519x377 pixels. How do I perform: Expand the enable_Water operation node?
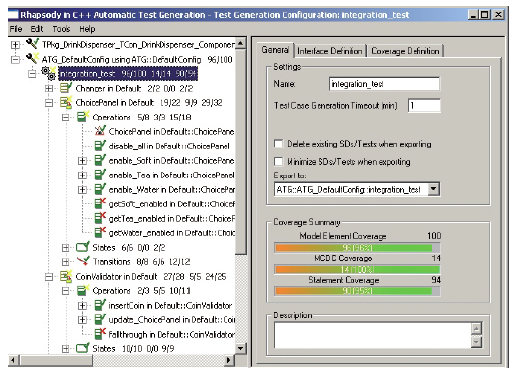click(x=82, y=190)
